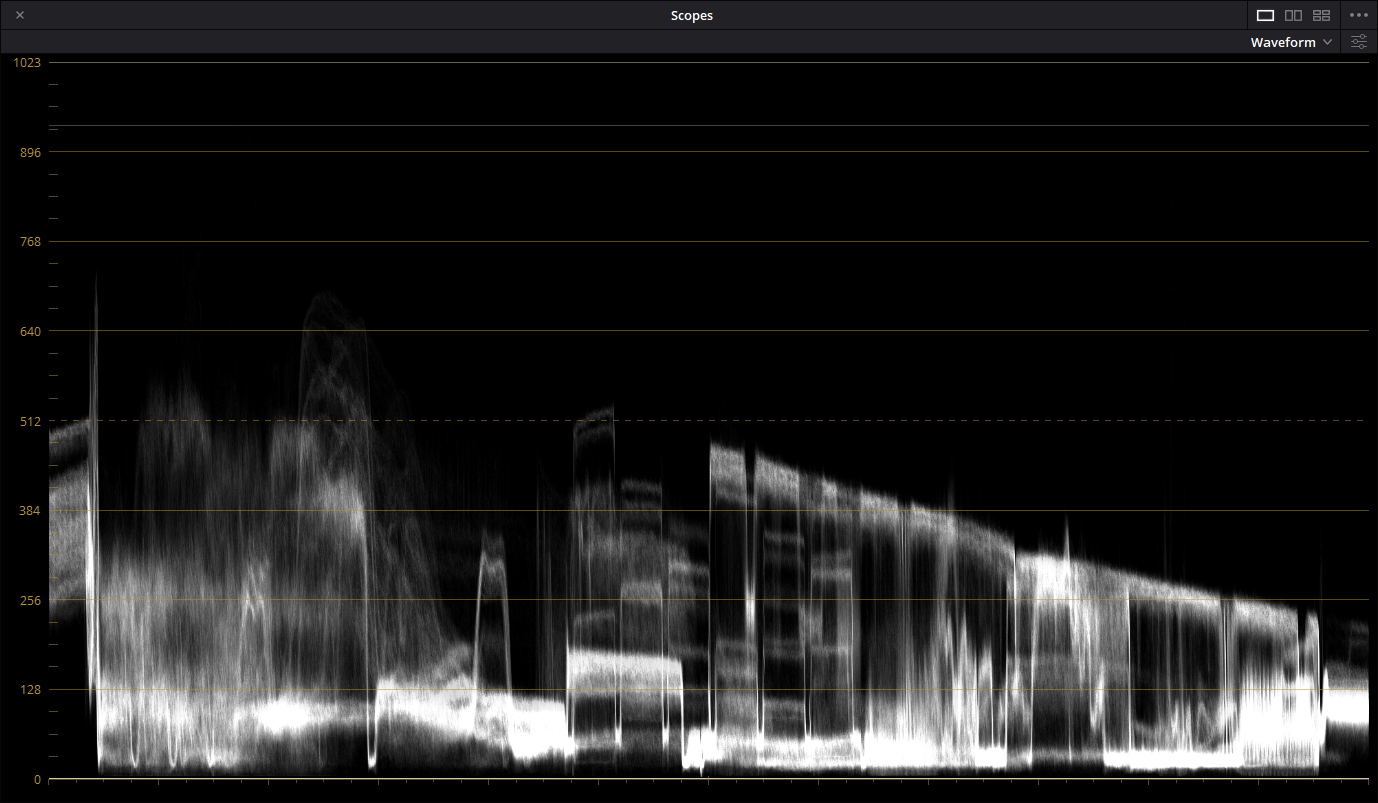Click the 0 label at scale bottom
This screenshot has height=803, width=1378.
coord(37,779)
